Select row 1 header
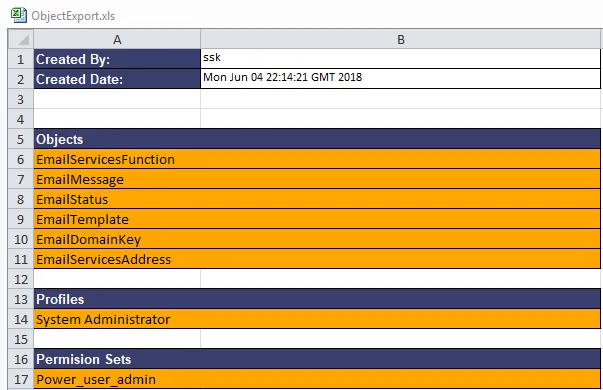This screenshot has height=390, width=603. coord(21,59)
